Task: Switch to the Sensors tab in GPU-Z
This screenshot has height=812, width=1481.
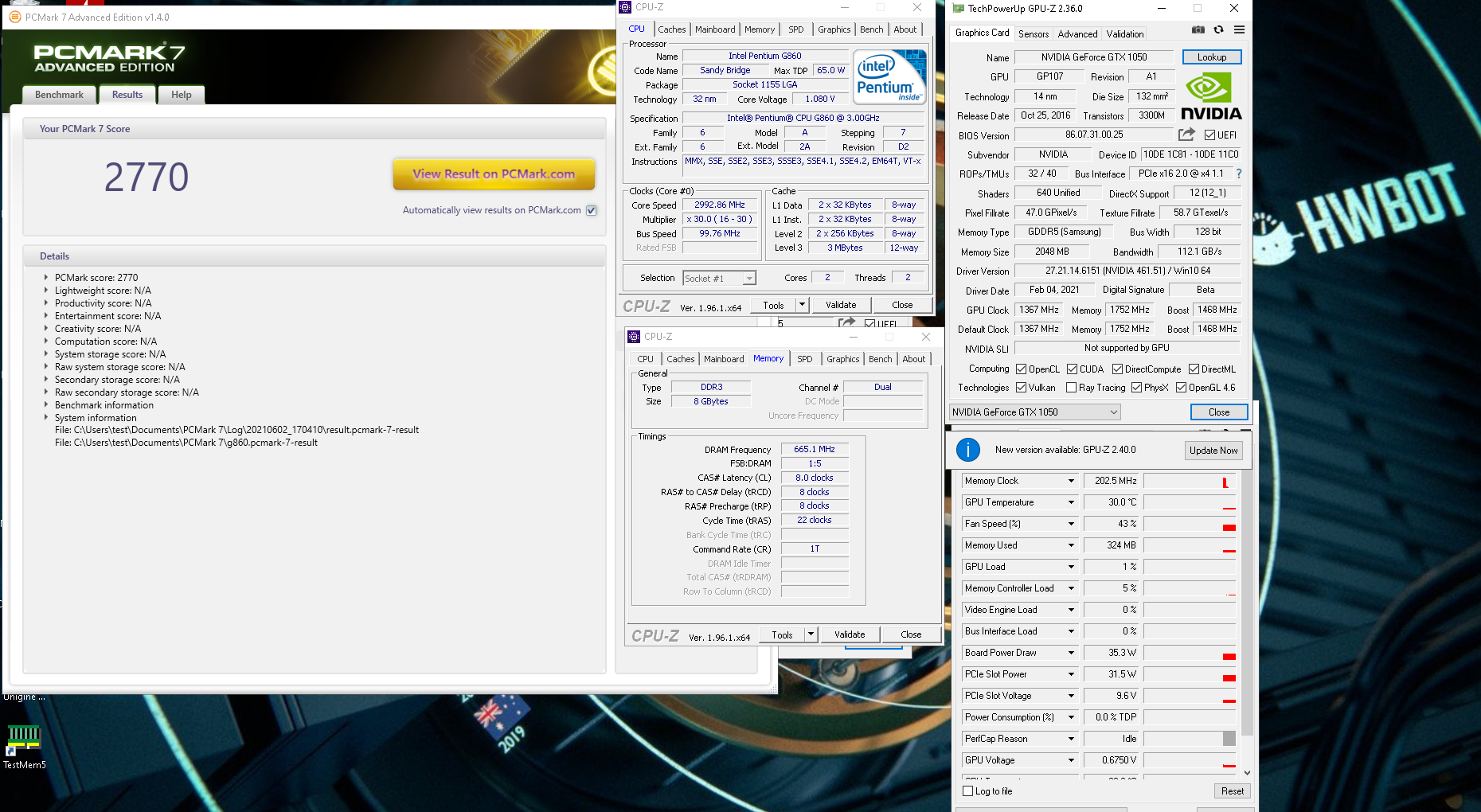Action: (x=1034, y=34)
